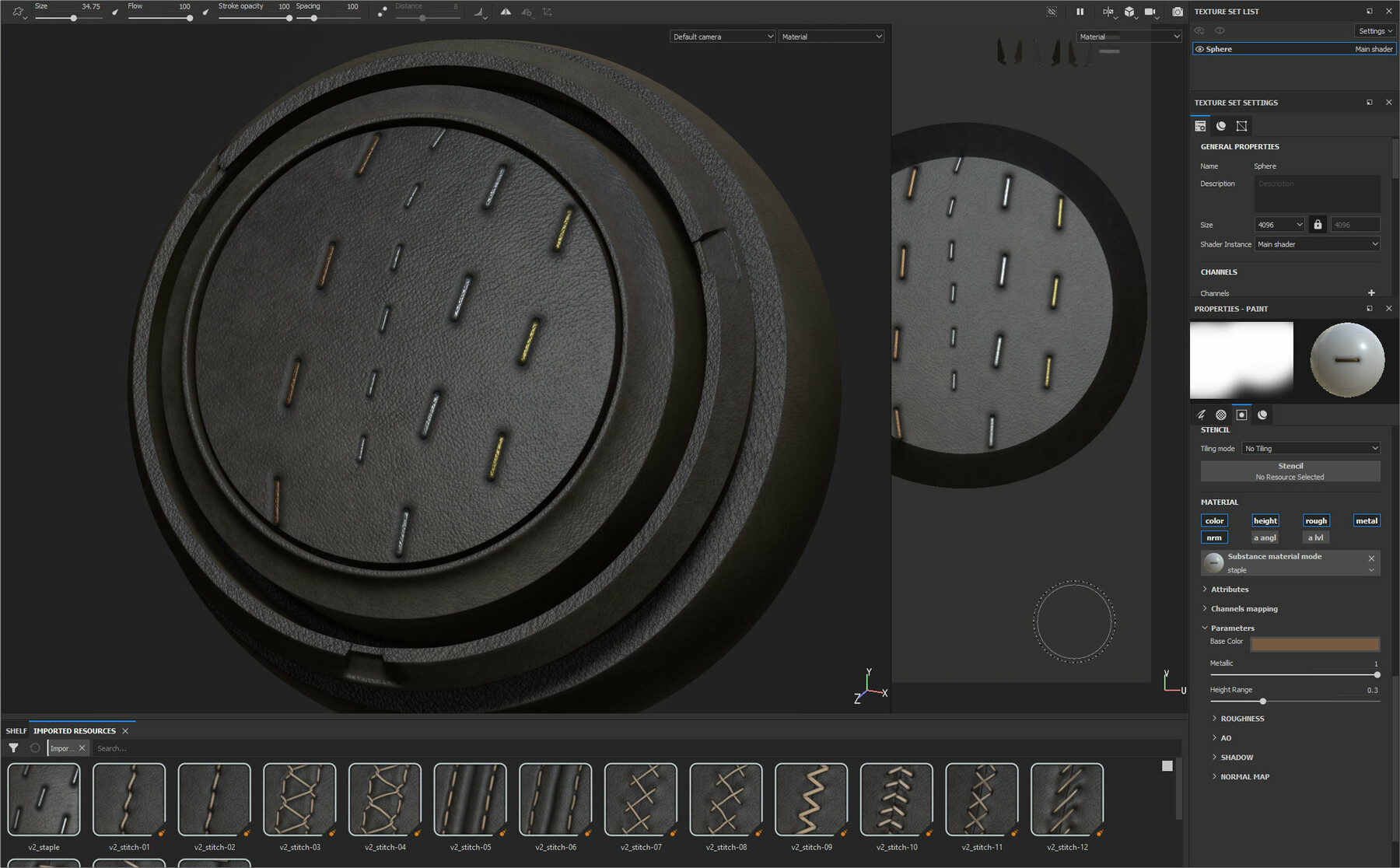
Task: Click the Stencil resource button
Action: click(x=1290, y=471)
